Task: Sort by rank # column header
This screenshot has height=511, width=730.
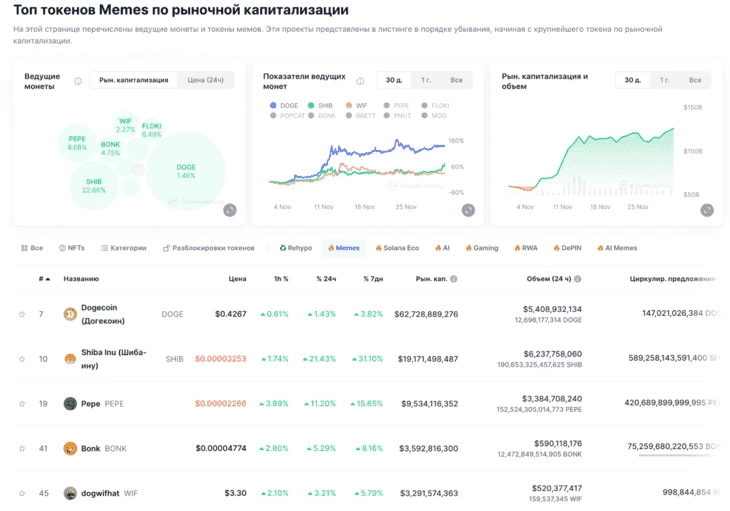Action: pyautogui.click(x=44, y=279)
